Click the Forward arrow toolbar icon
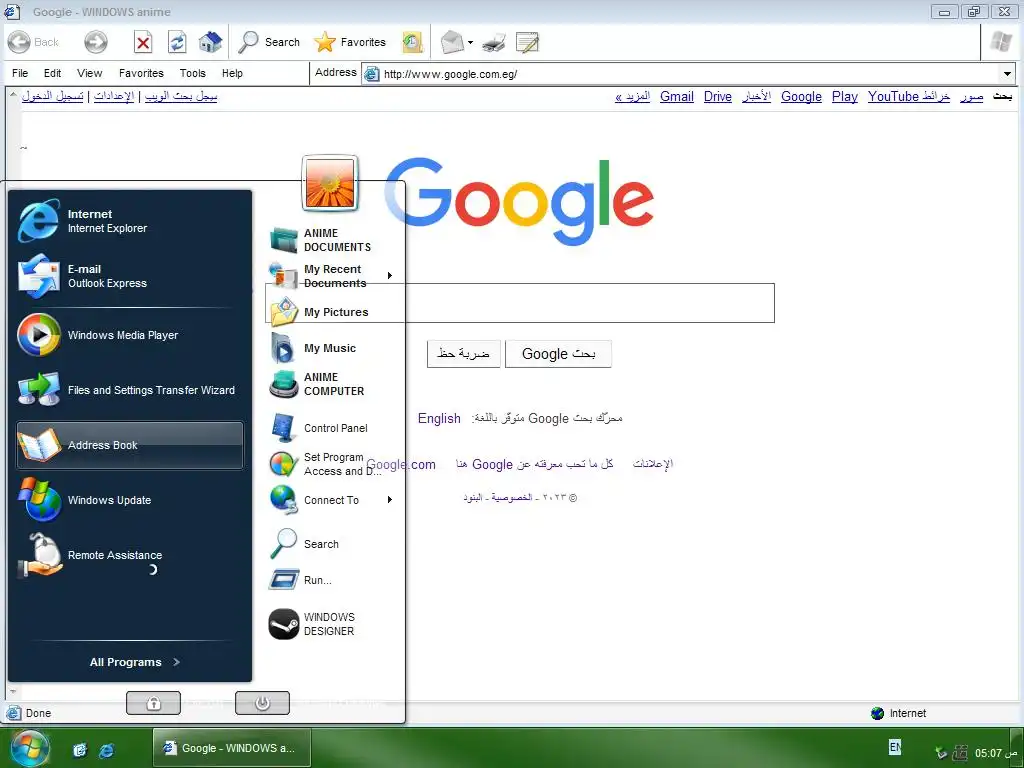 click(x=95, y=42)
